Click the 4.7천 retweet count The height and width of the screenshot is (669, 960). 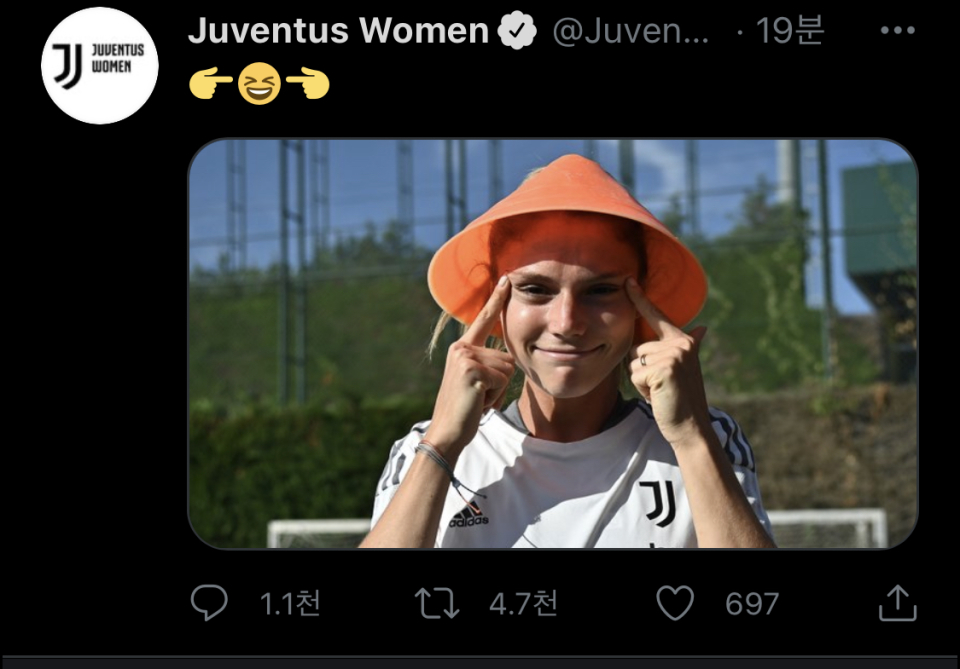[x=523, y=603]
